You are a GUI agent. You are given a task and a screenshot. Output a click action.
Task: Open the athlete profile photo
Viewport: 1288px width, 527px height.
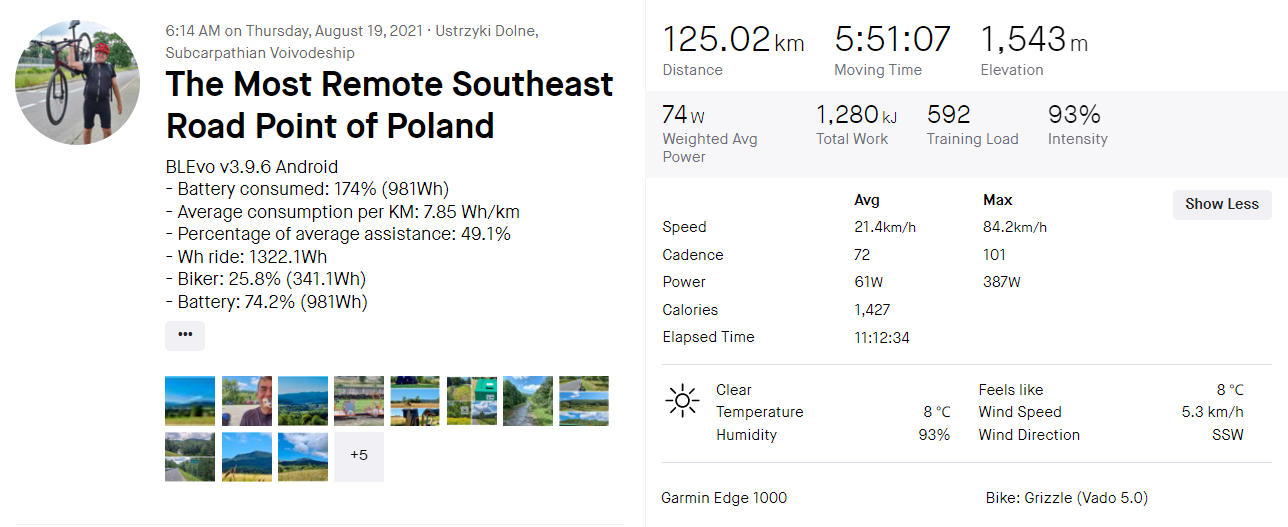tap(77, 82)
